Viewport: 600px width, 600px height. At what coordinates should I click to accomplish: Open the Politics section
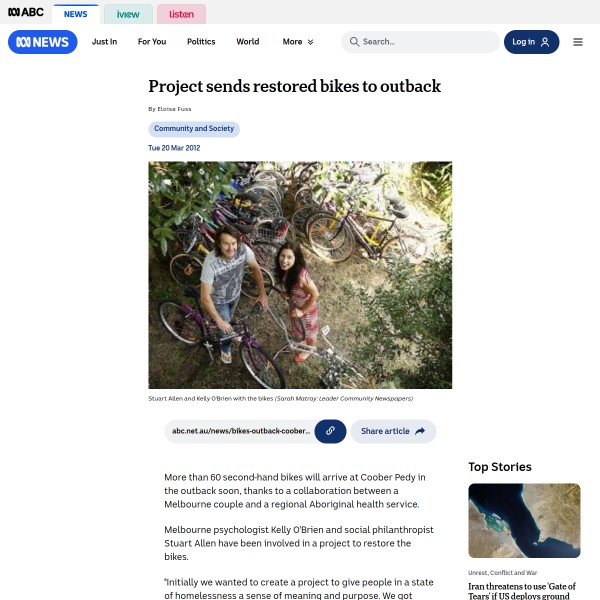click(x=201, y=42)
